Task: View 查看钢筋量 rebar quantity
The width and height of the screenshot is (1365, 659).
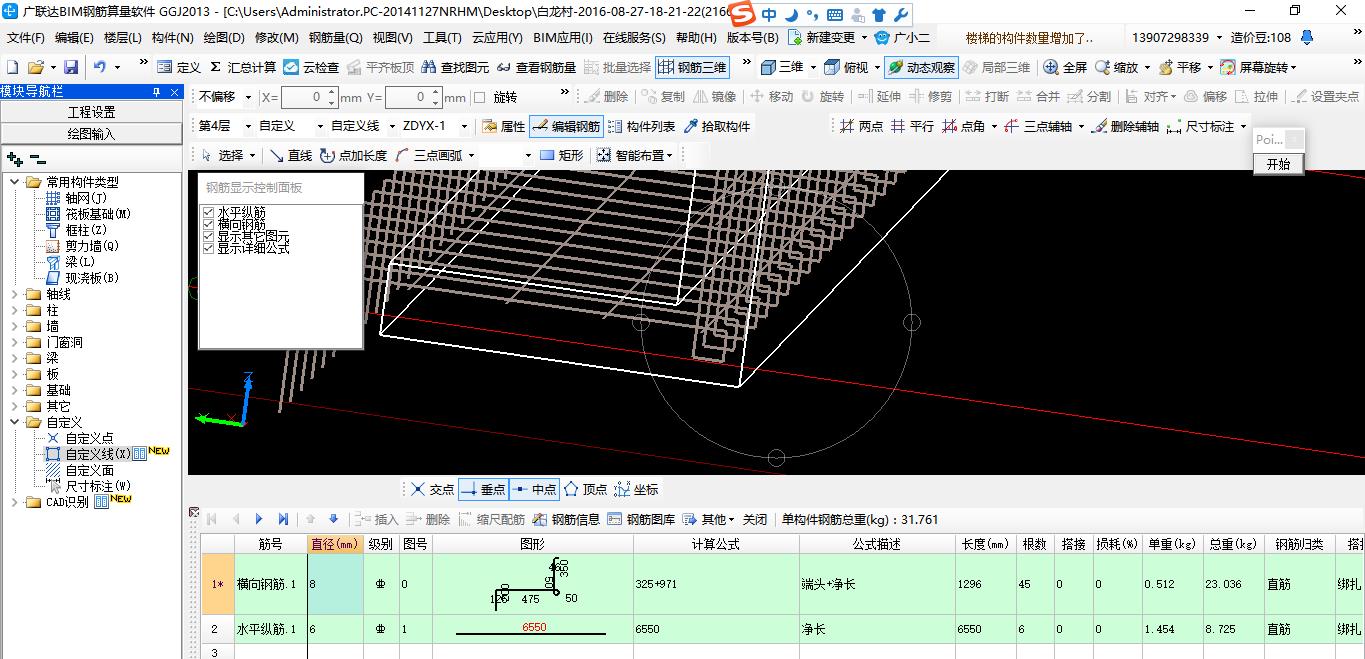Action: [536, 67]
